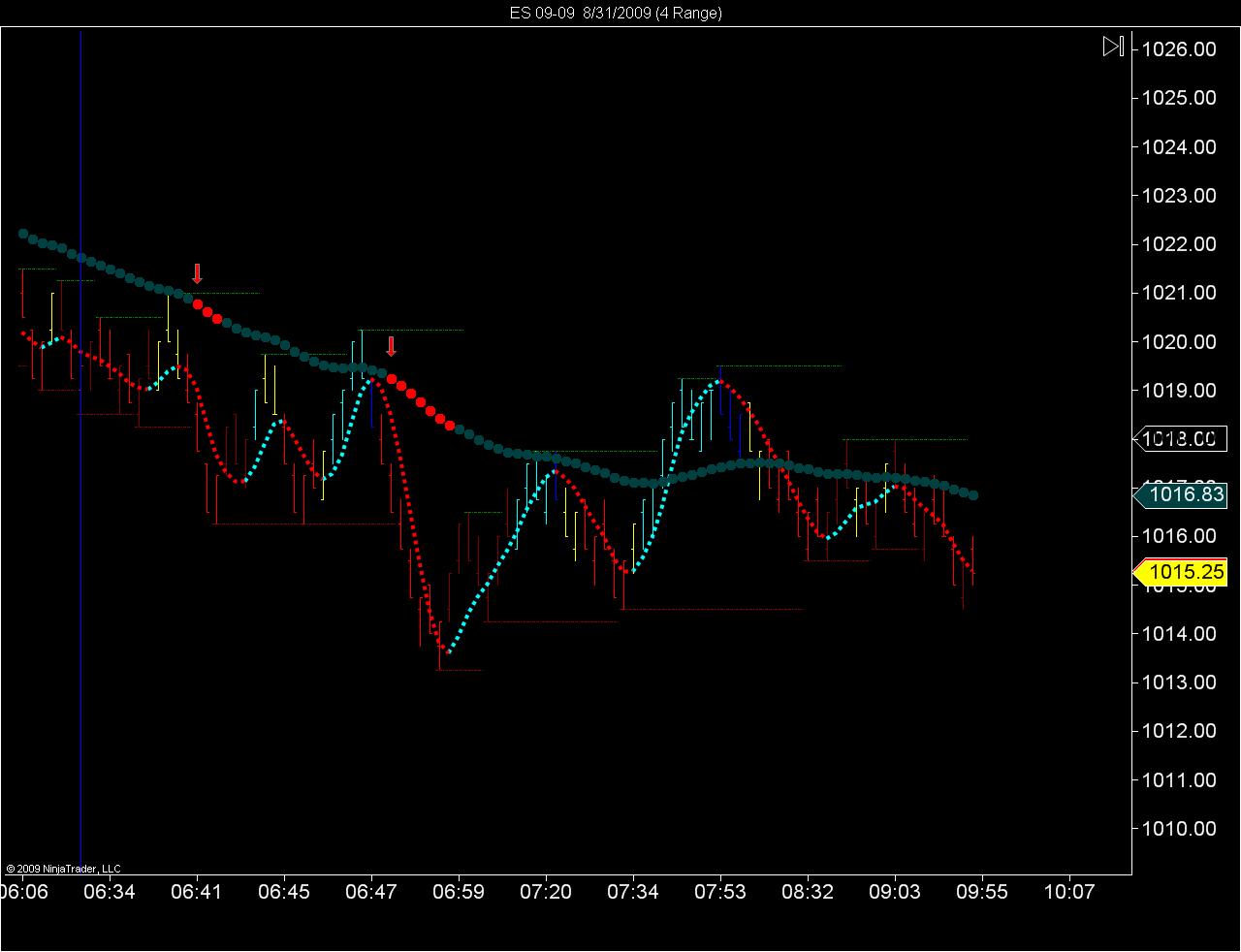Click the red down arrow signal near 06:47
Image resolution: width=1241 pixels, height=952 pixels.
coord(391,346)
